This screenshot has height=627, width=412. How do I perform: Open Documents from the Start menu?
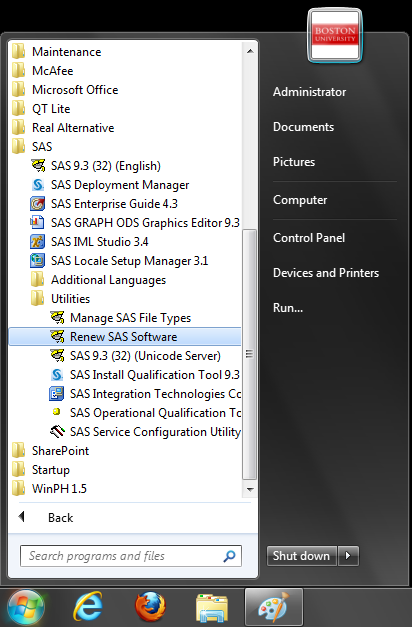[303, 127]
